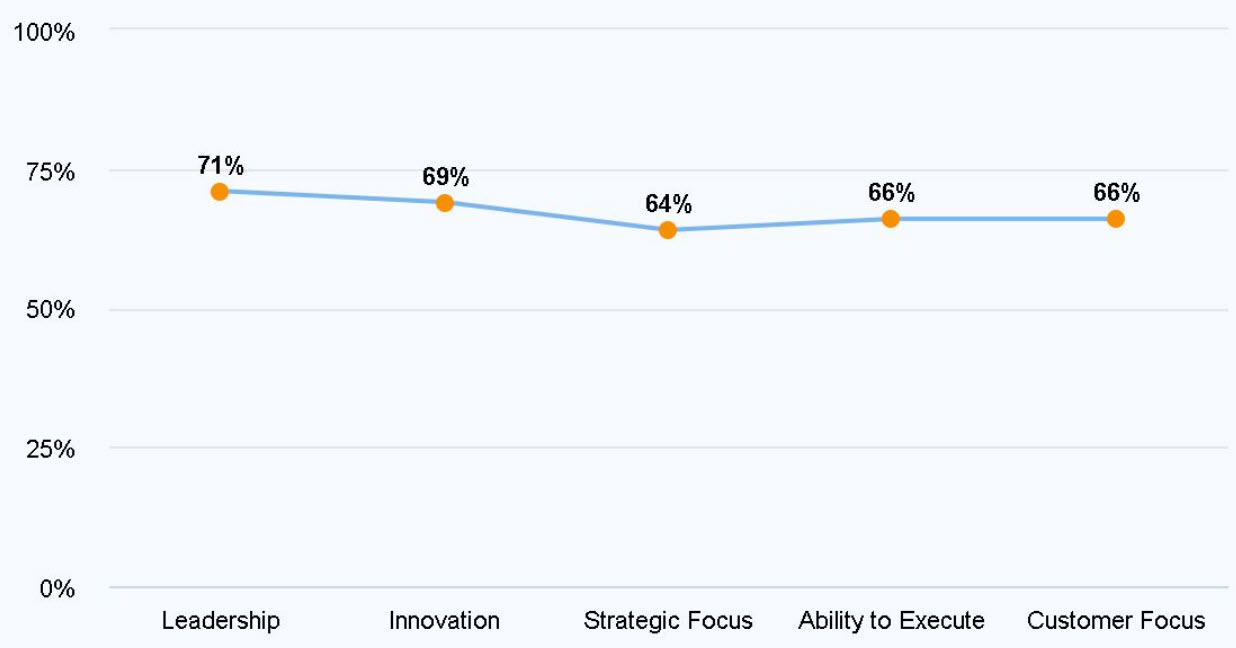Viewport: 1236px width, 648px height.
Task: Select the 66% label above Customer Focus
Action: 1116,194
